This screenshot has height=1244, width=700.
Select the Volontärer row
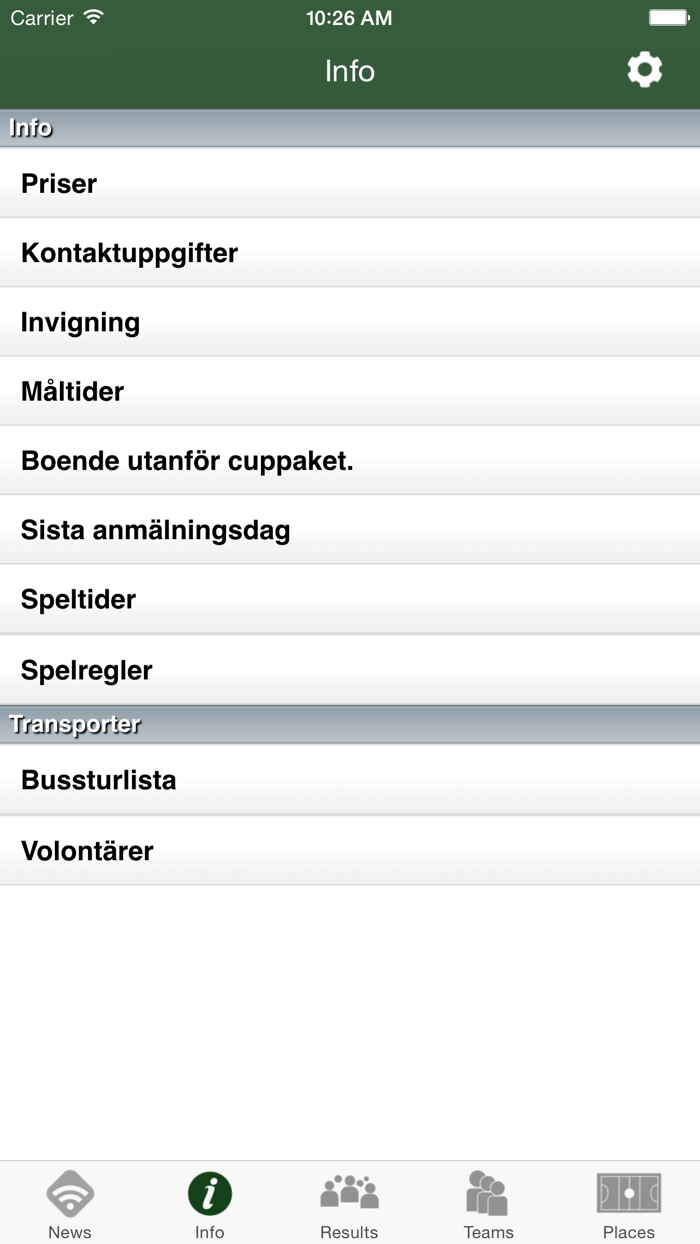tap(350, 850)
